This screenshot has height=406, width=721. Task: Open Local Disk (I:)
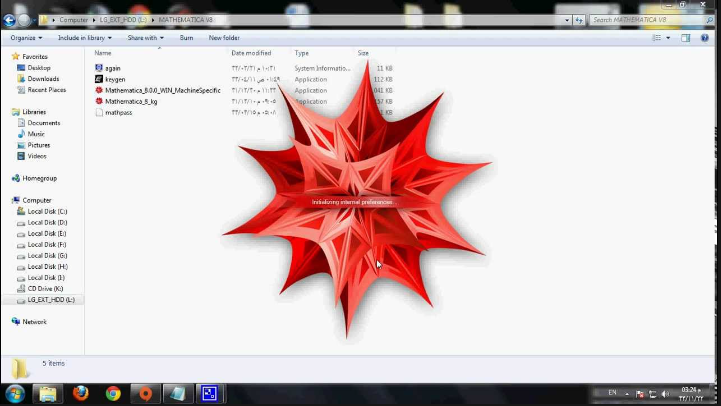click(x=46, y=278)
